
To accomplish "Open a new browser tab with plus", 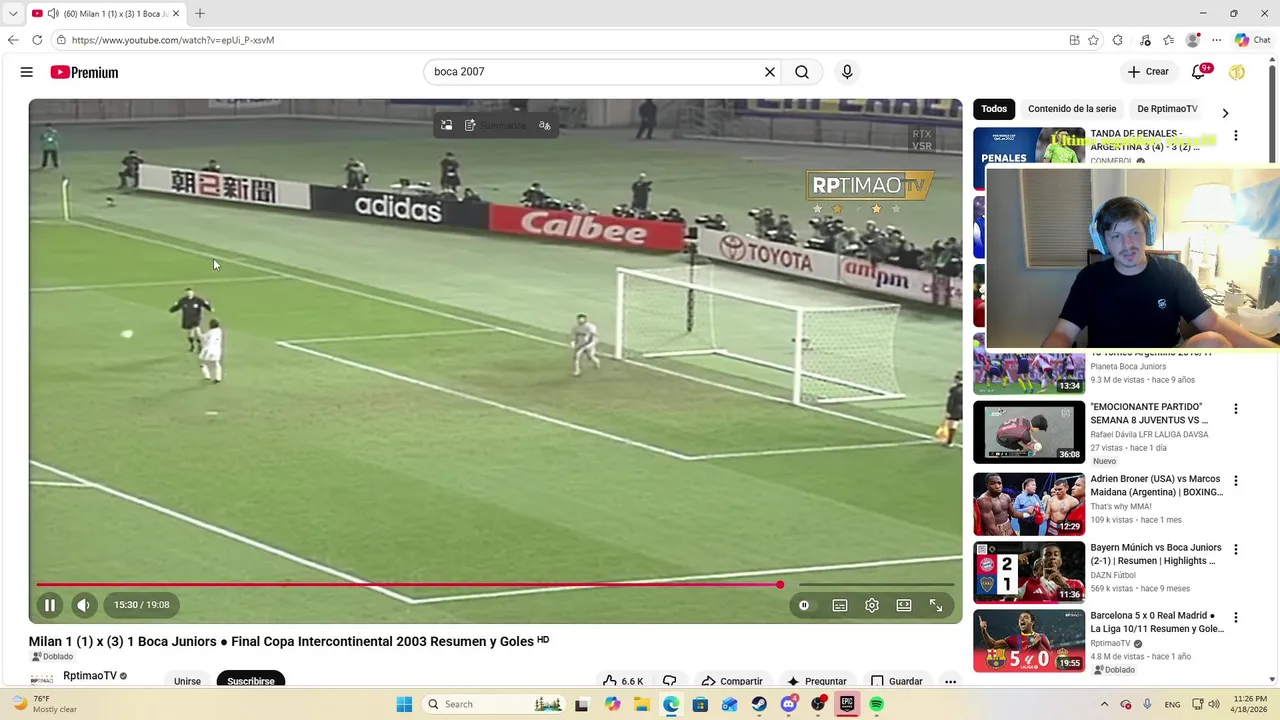I will click(200, 13).
